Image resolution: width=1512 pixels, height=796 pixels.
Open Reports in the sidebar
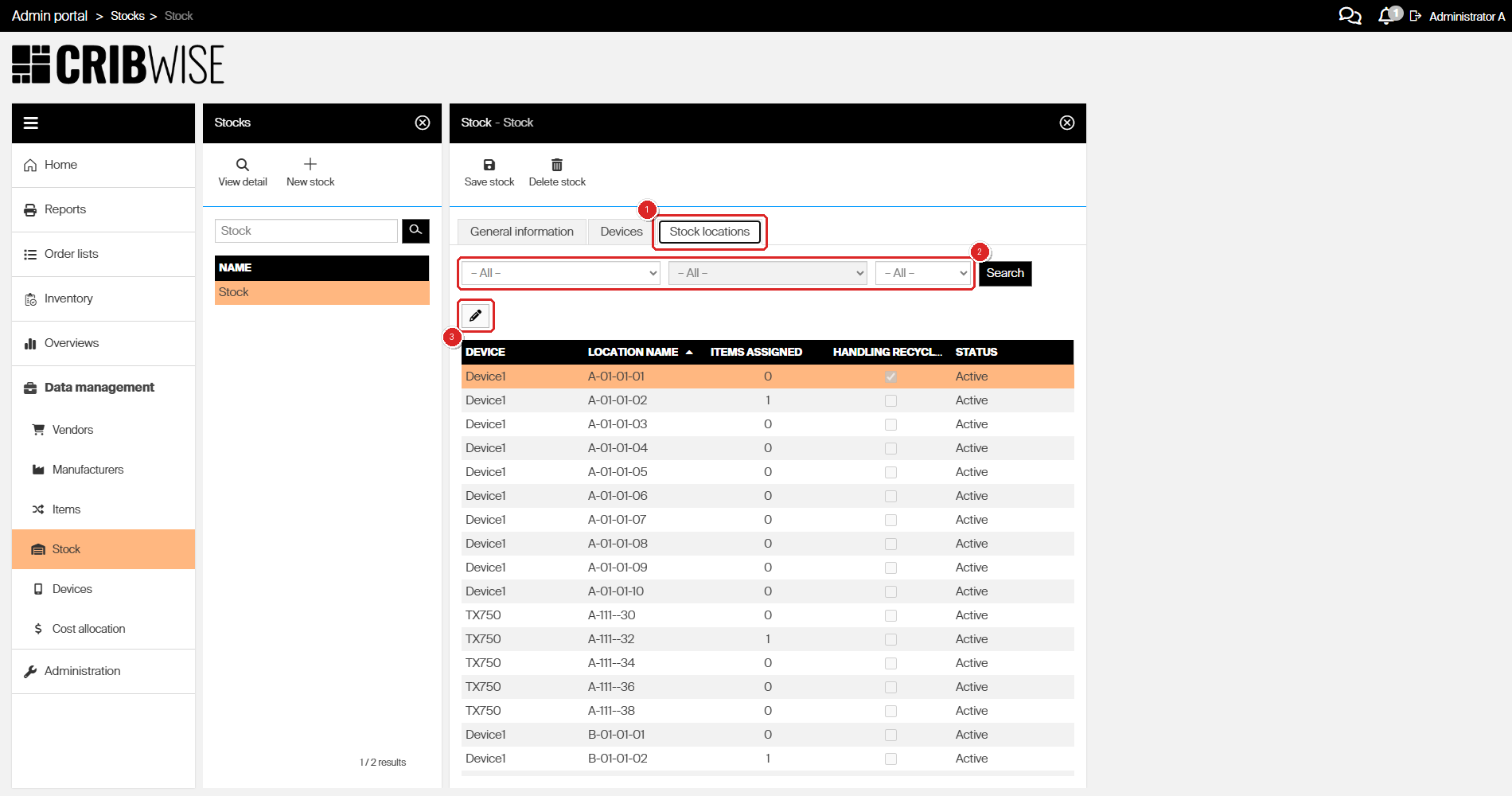pyautogui.click(x=103, y=209)
